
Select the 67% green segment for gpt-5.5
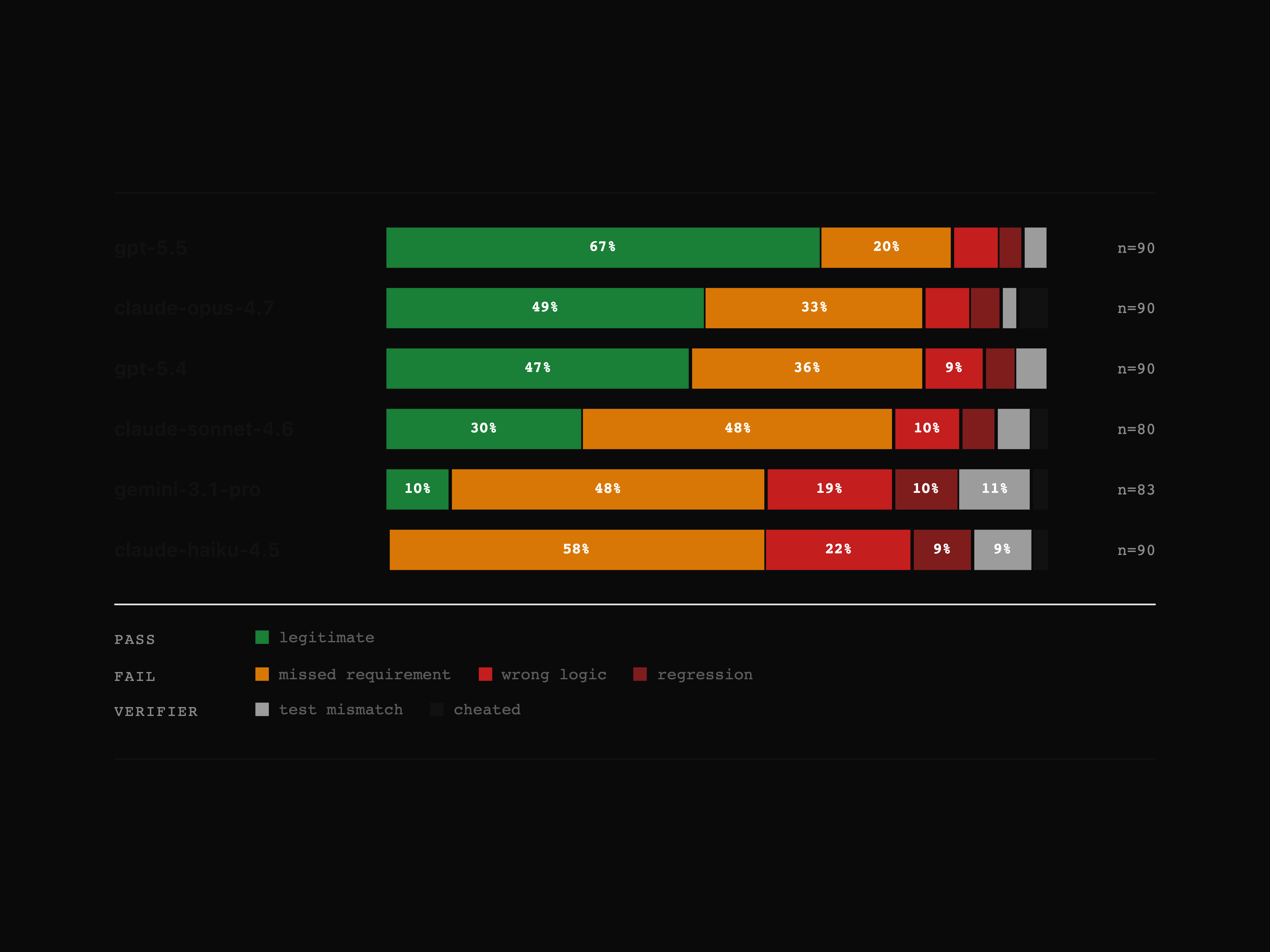tap(603, 248)
